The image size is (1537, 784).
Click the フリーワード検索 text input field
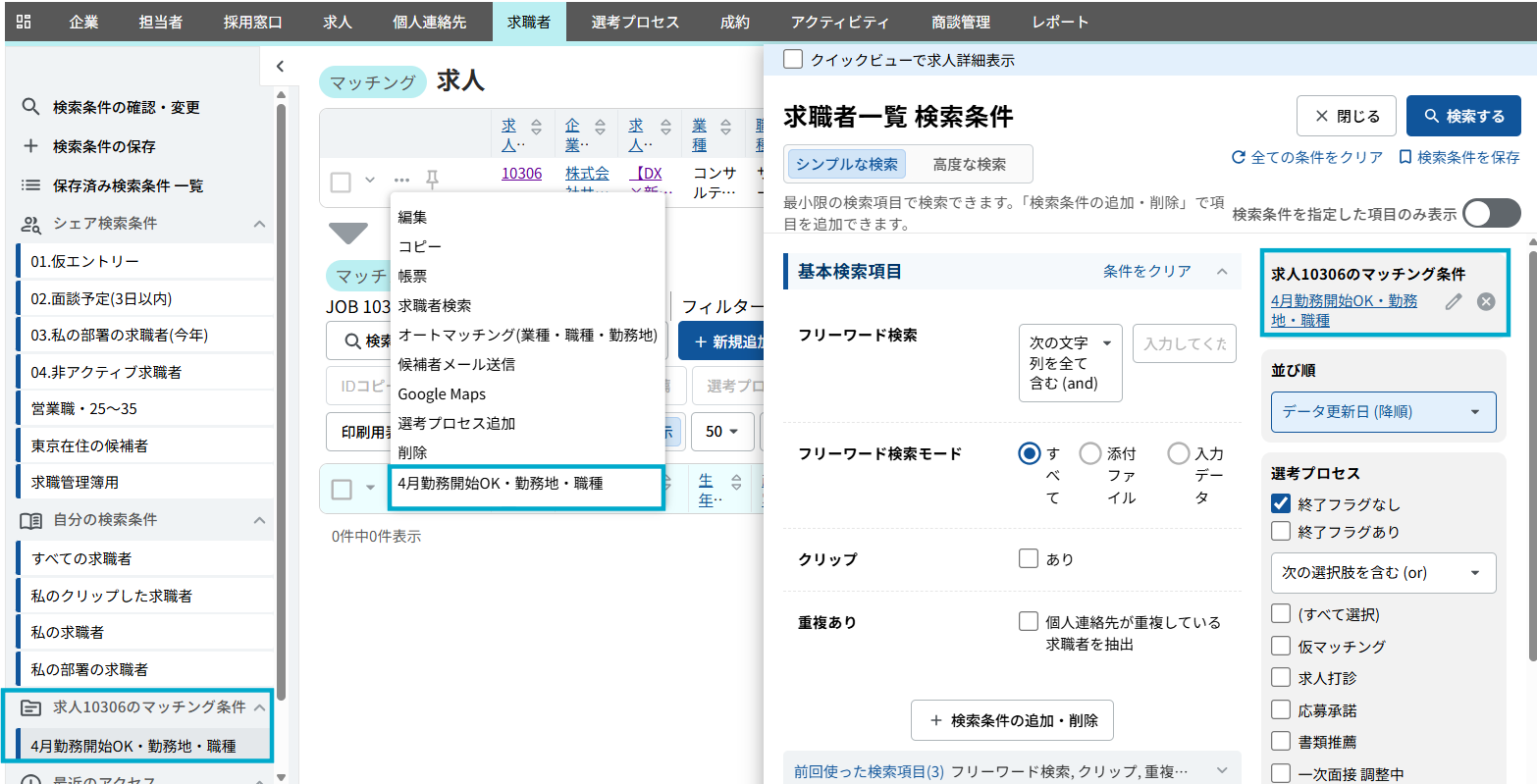point(1184,344)
